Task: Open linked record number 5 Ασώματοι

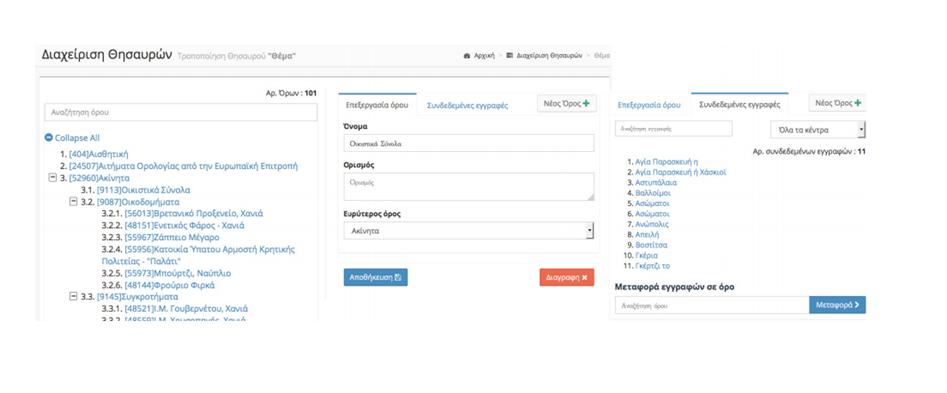Action: (652, 203)
